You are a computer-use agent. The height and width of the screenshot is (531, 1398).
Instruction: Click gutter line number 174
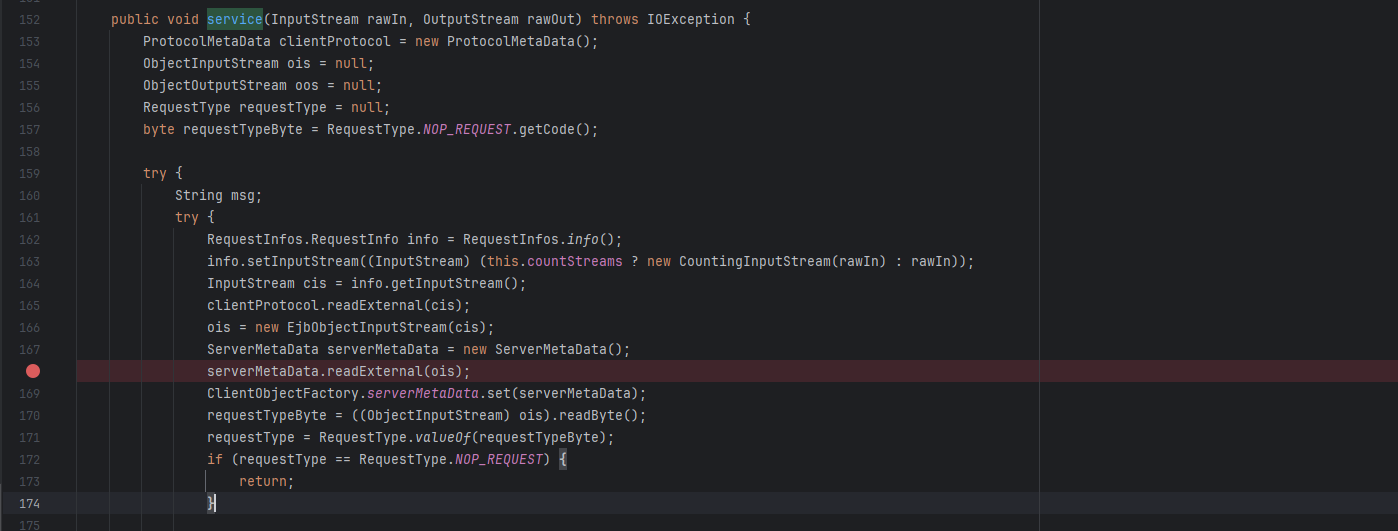click(x=30, y=504)
